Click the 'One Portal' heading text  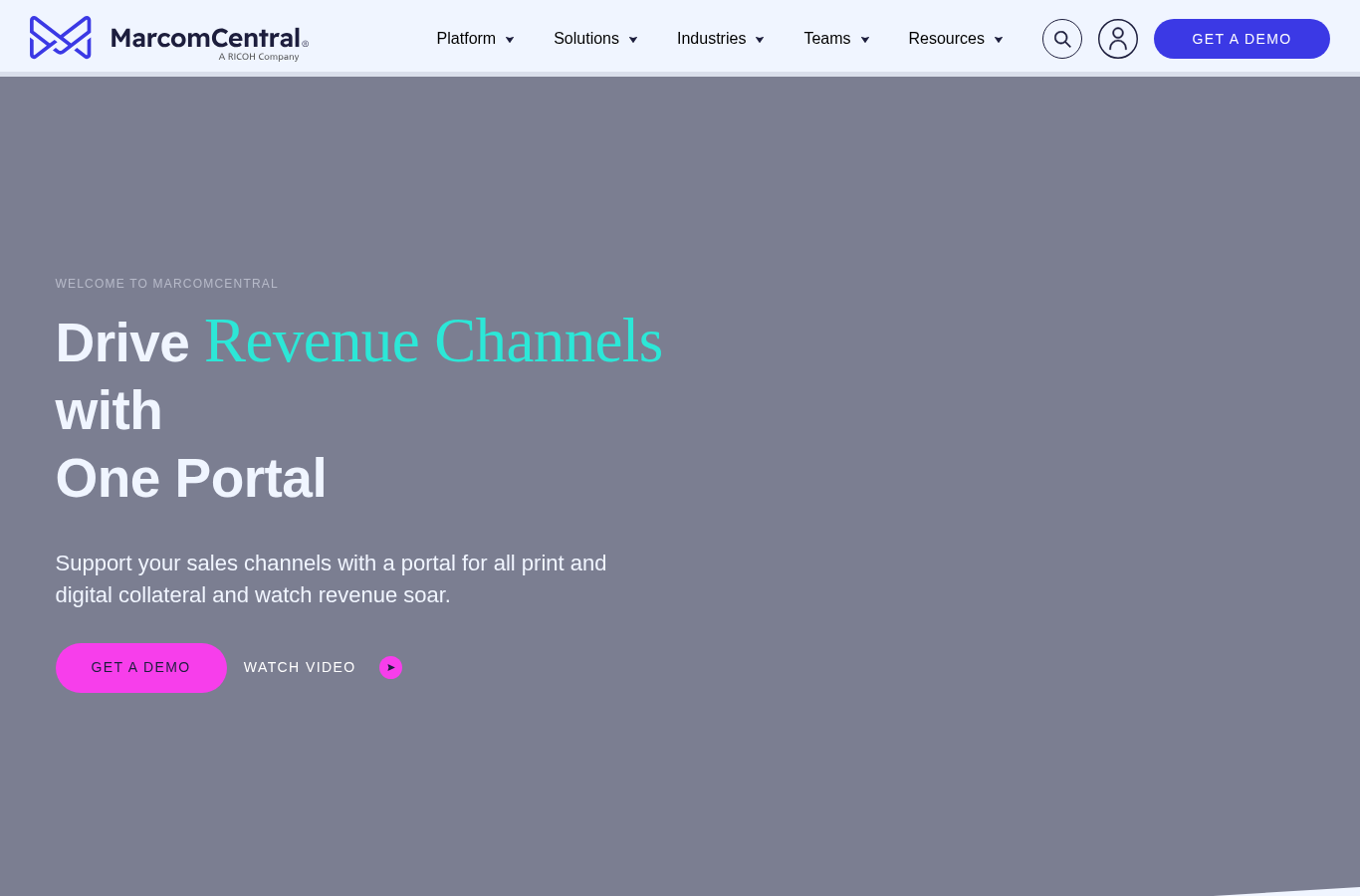pyautogui.click(x=191, y=479)
